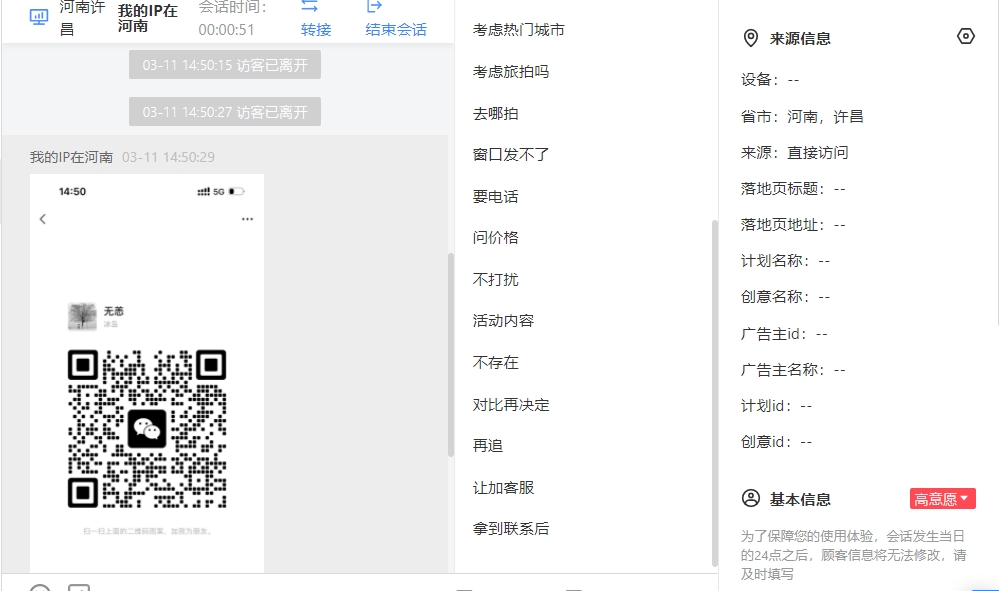Open the 高意愿 intent dropdown

[942, 499]
